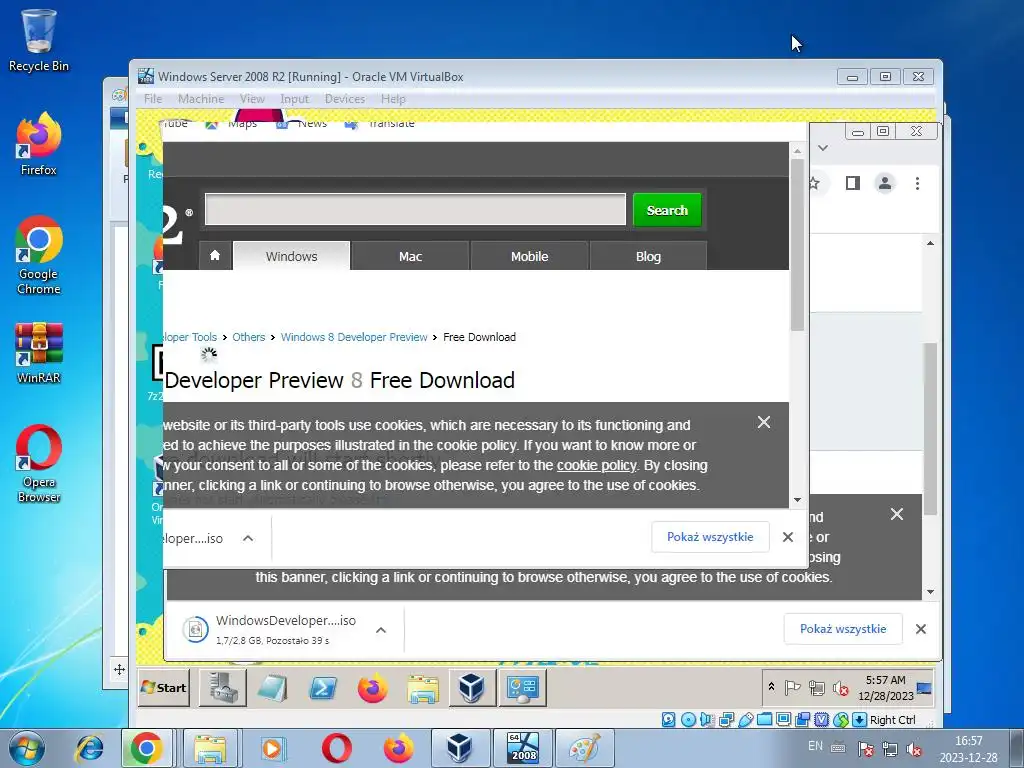Follow 'Windows 8 Developer Preview' breadcrumb link
The width and height of the screenshot is (1024, 768).
coord(354,337)
